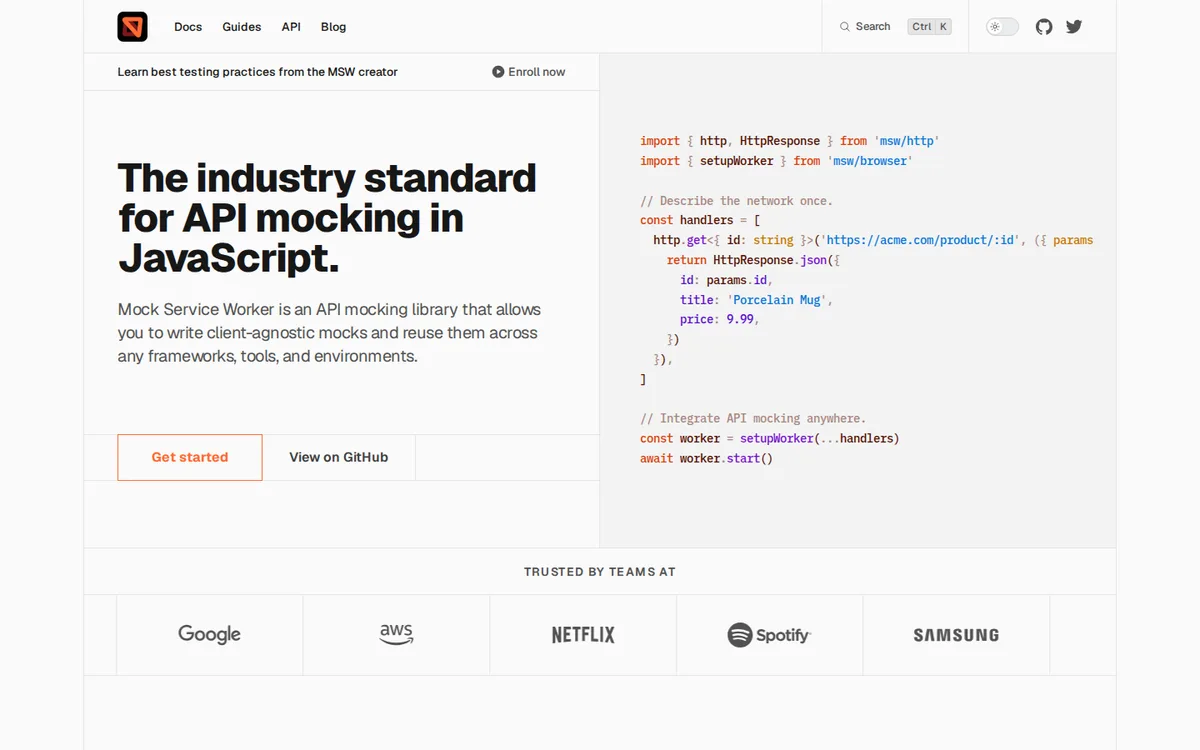Screen dimensions: 1200x750
Task: Click 'Learn best testing practices' banner text
Action: point(258,72)
